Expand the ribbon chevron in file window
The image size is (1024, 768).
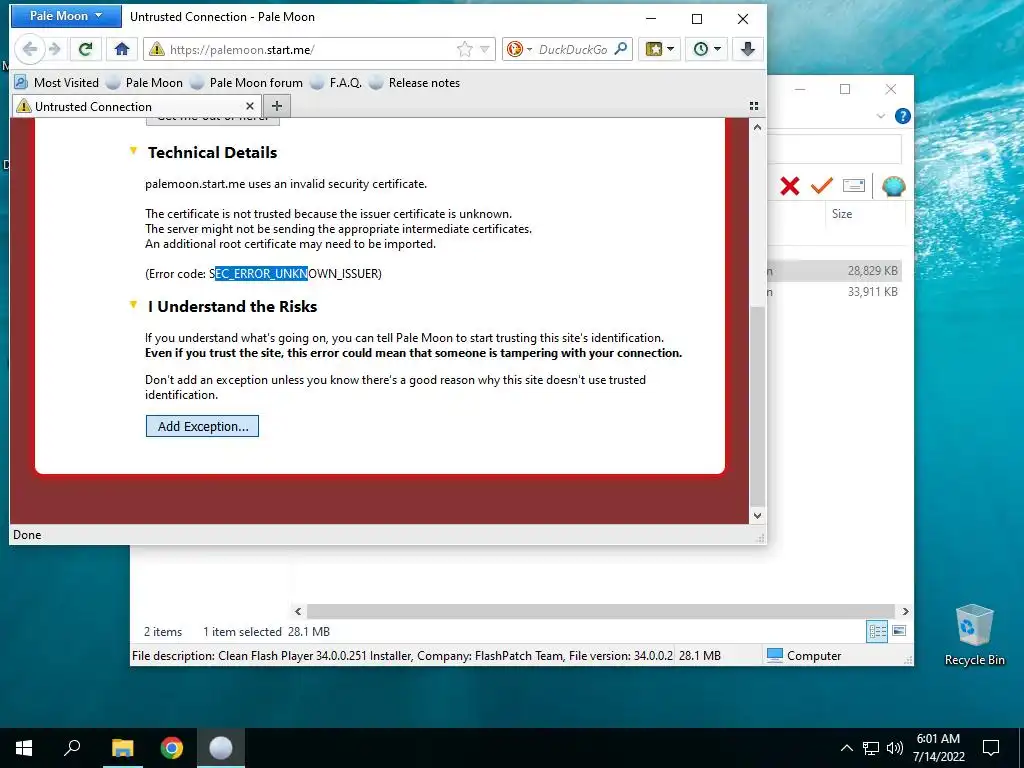(x=880, y=116)
